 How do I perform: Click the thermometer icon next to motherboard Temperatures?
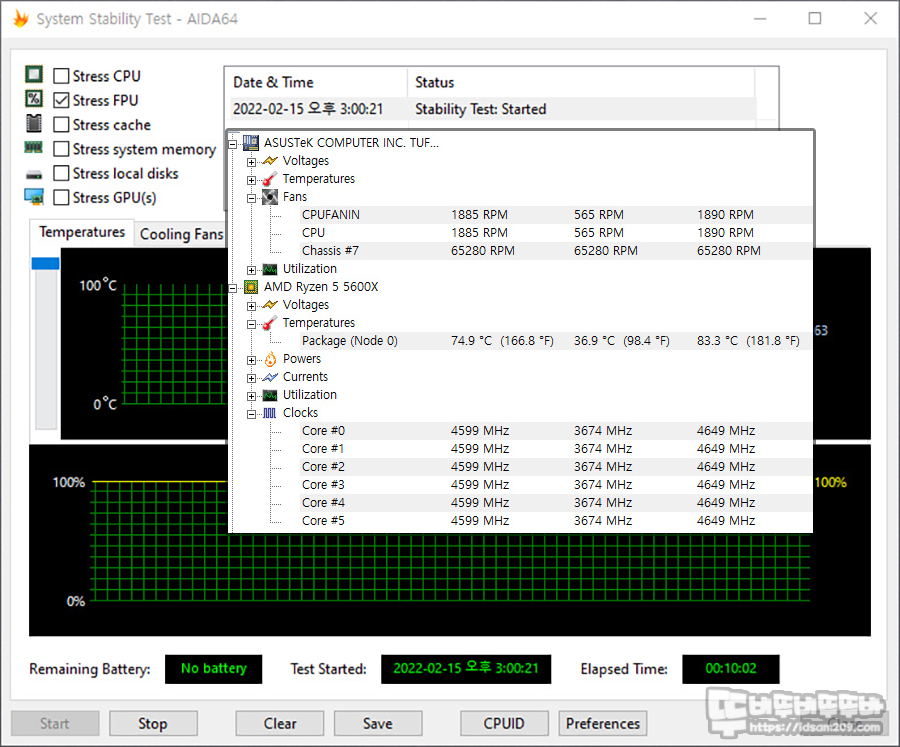click(269, 179)
